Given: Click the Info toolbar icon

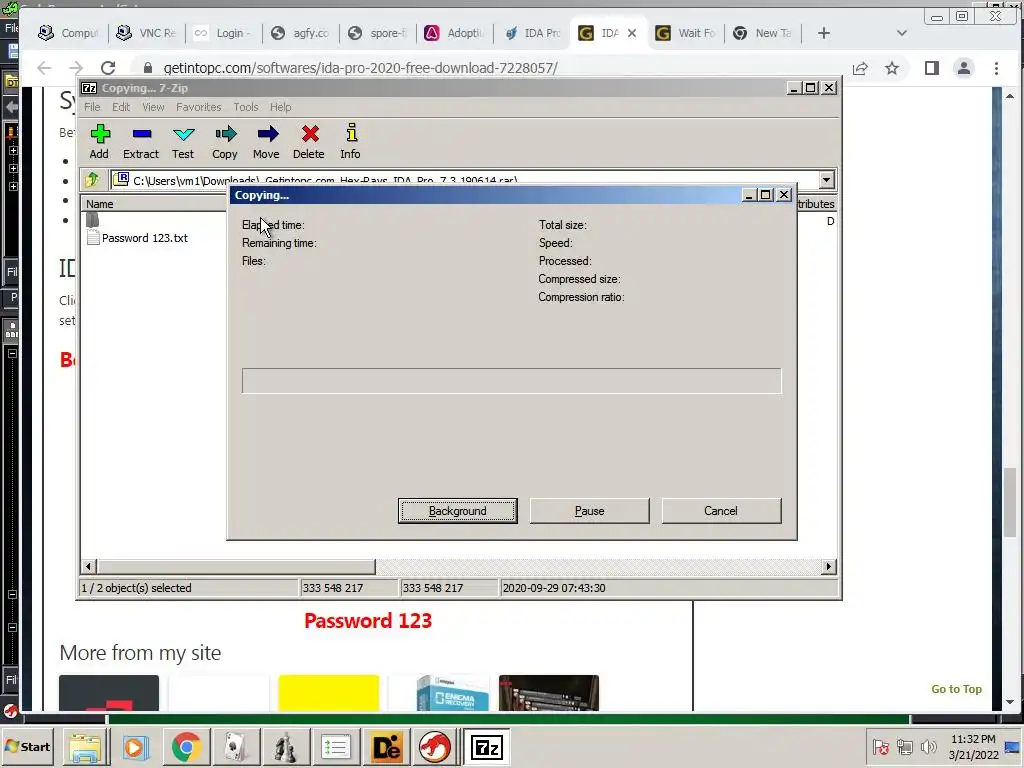Looking at the screenshot, I should pyautogui.click(x=351, y=142).
